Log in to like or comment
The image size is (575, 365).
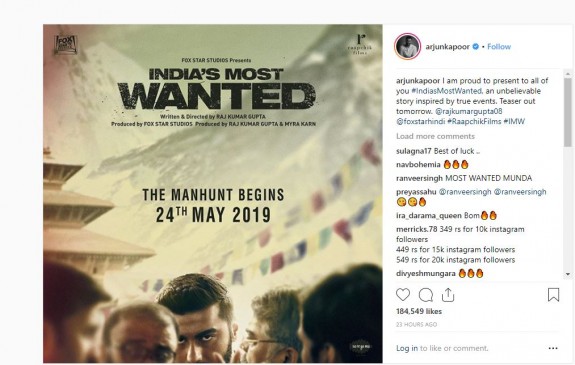click(x=407, y=348)
